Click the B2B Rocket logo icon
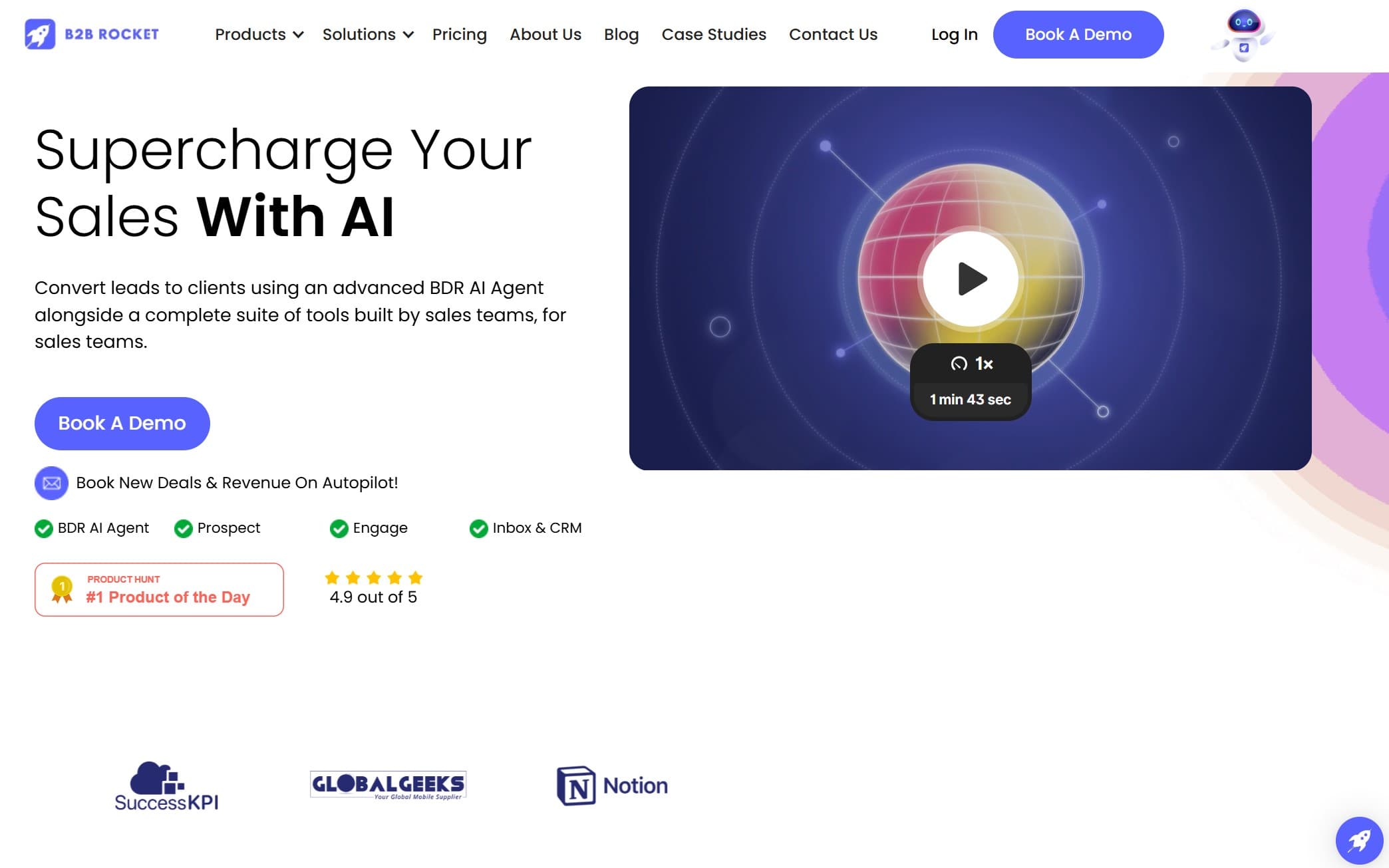This screenshot has width=1389, height=868. (x=40, y=34)
